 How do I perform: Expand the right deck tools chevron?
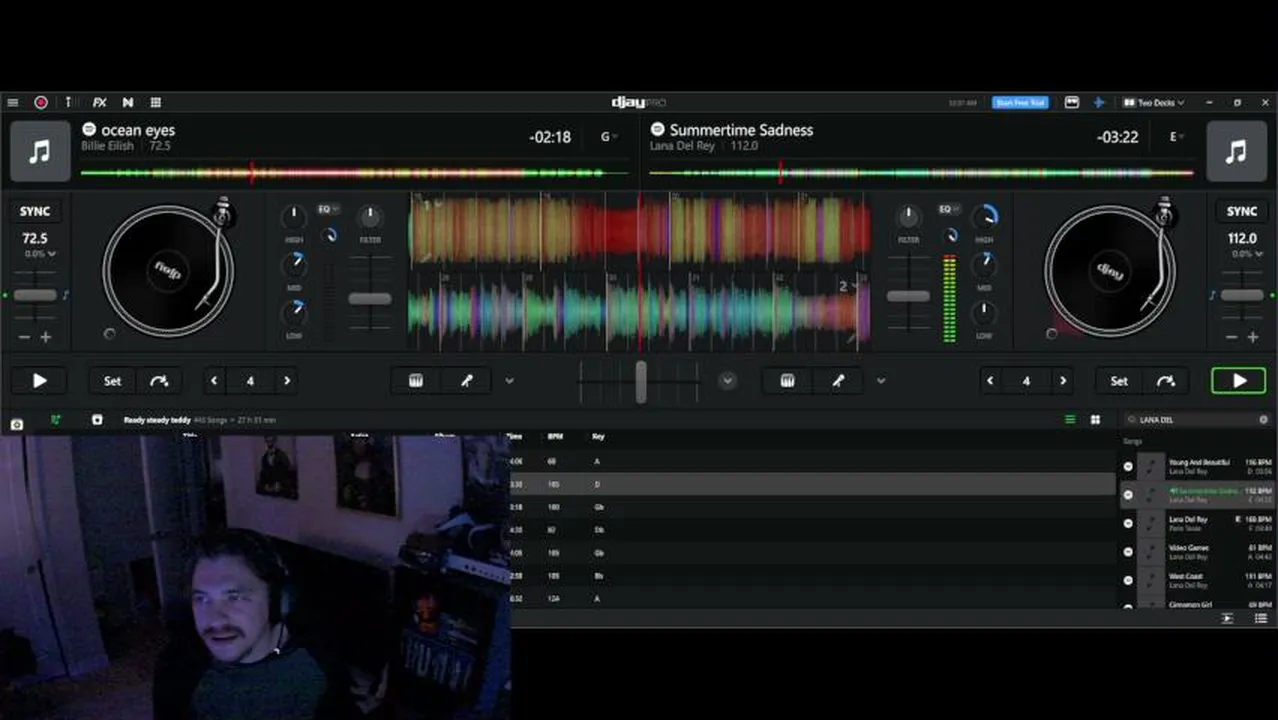(x=881, y=381)
